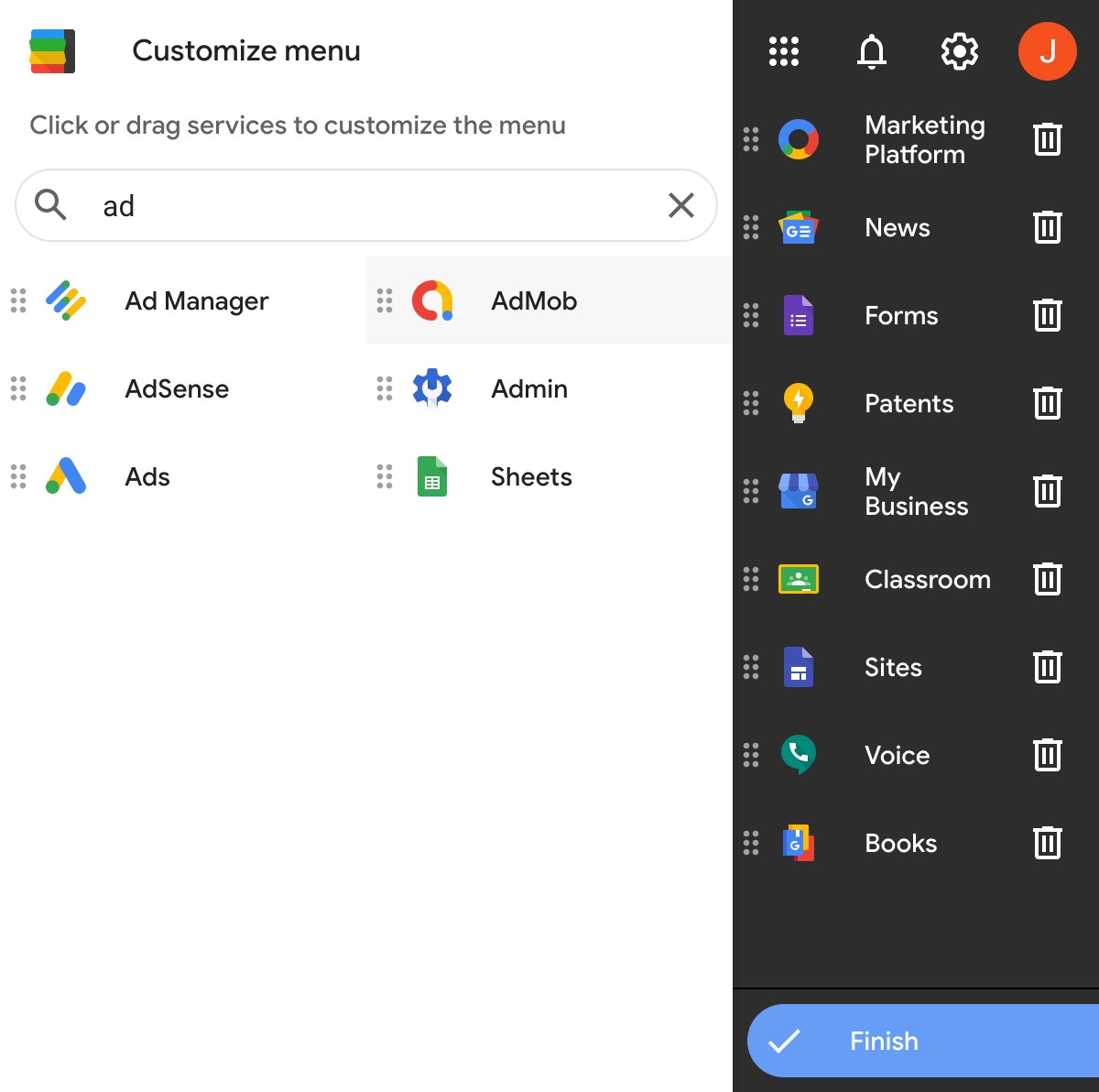Click the Google News icon in the menu
Screen dimensions: 1099x1092
pos(799,227)
